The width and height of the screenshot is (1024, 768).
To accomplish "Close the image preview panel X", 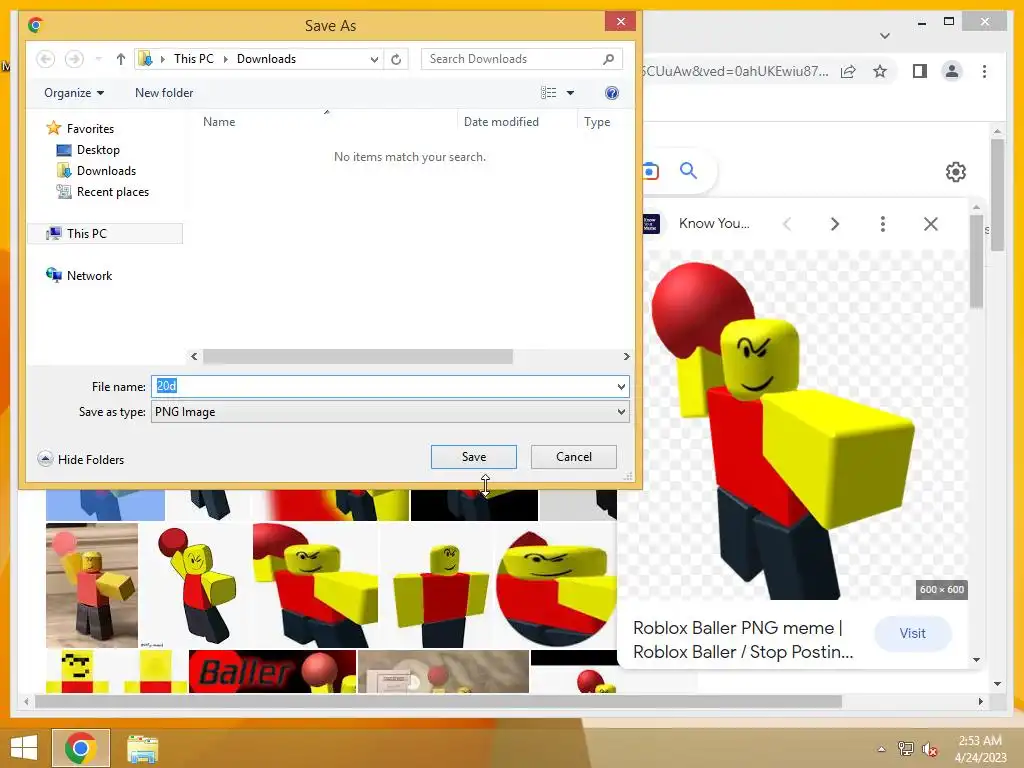I will tap(931, 224).
